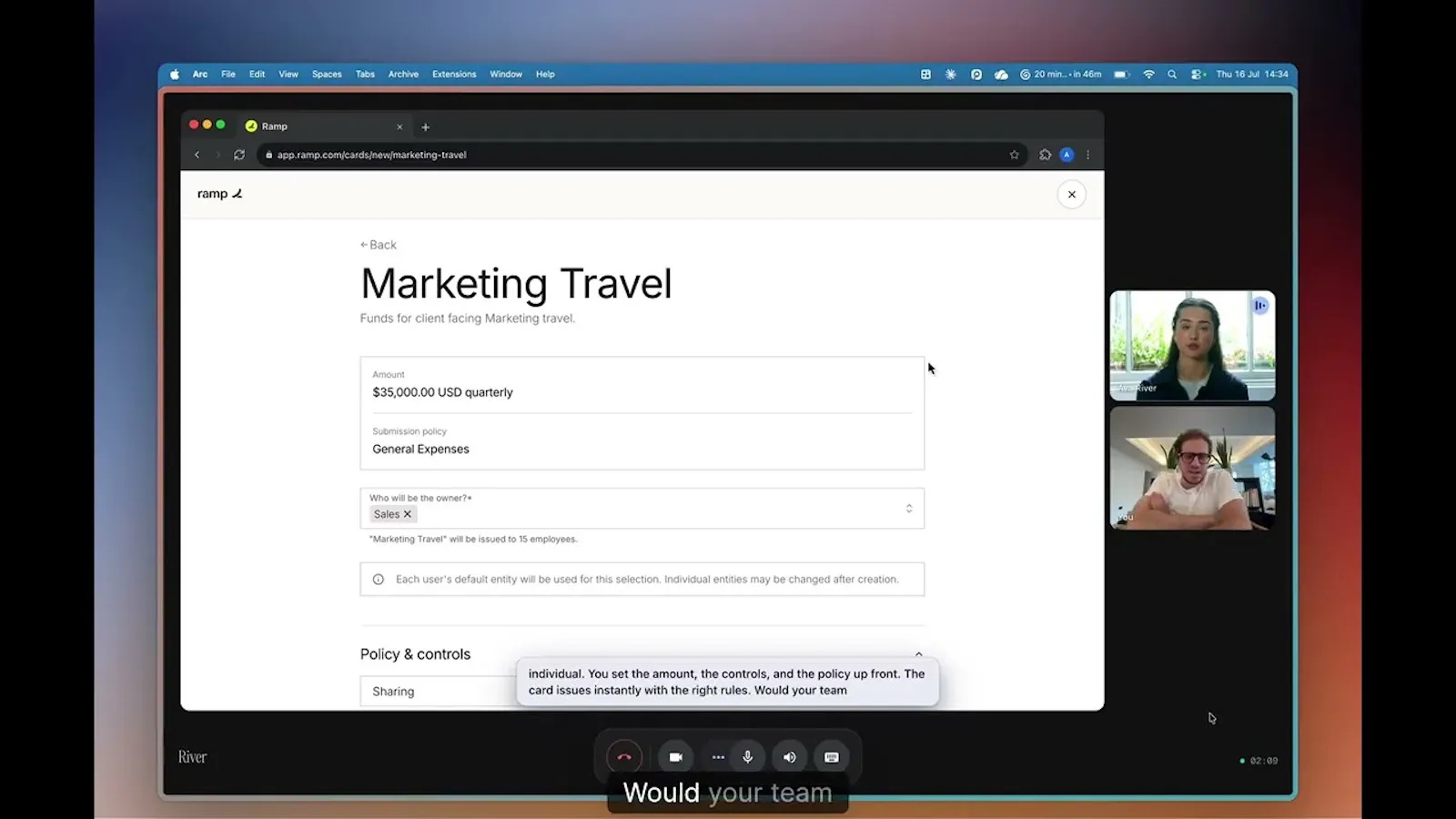The image size is (1456, 819).
Task: Go back via the Back link
Action: tap(379, 245)
